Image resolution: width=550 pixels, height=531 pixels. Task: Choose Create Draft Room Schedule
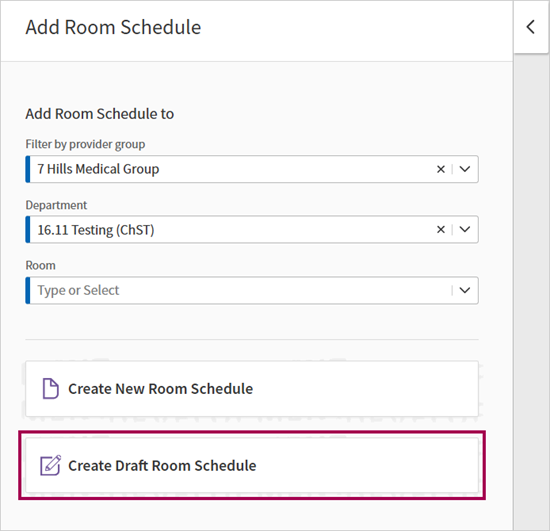252,465
